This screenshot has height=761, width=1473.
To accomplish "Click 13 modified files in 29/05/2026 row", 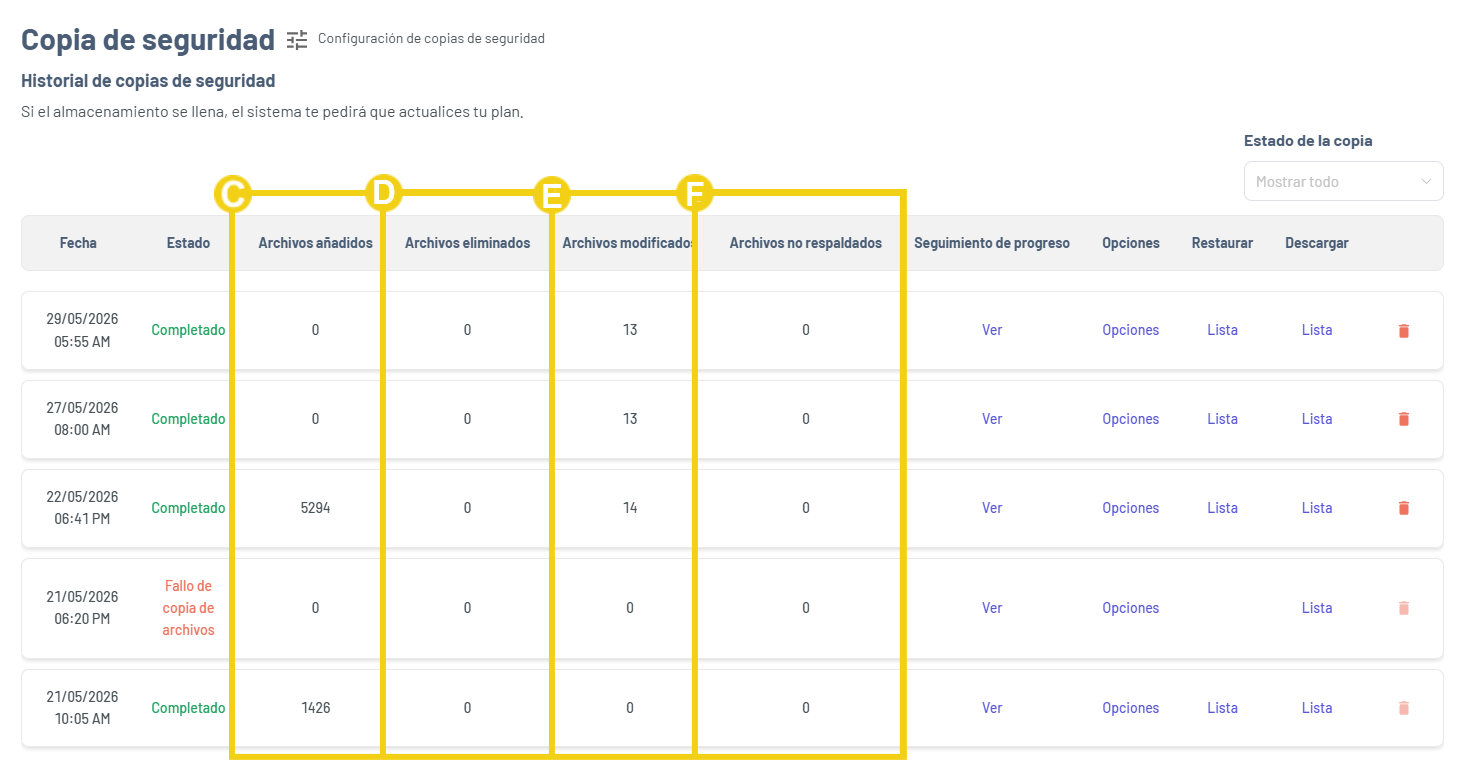I will [x=630, y=330].
